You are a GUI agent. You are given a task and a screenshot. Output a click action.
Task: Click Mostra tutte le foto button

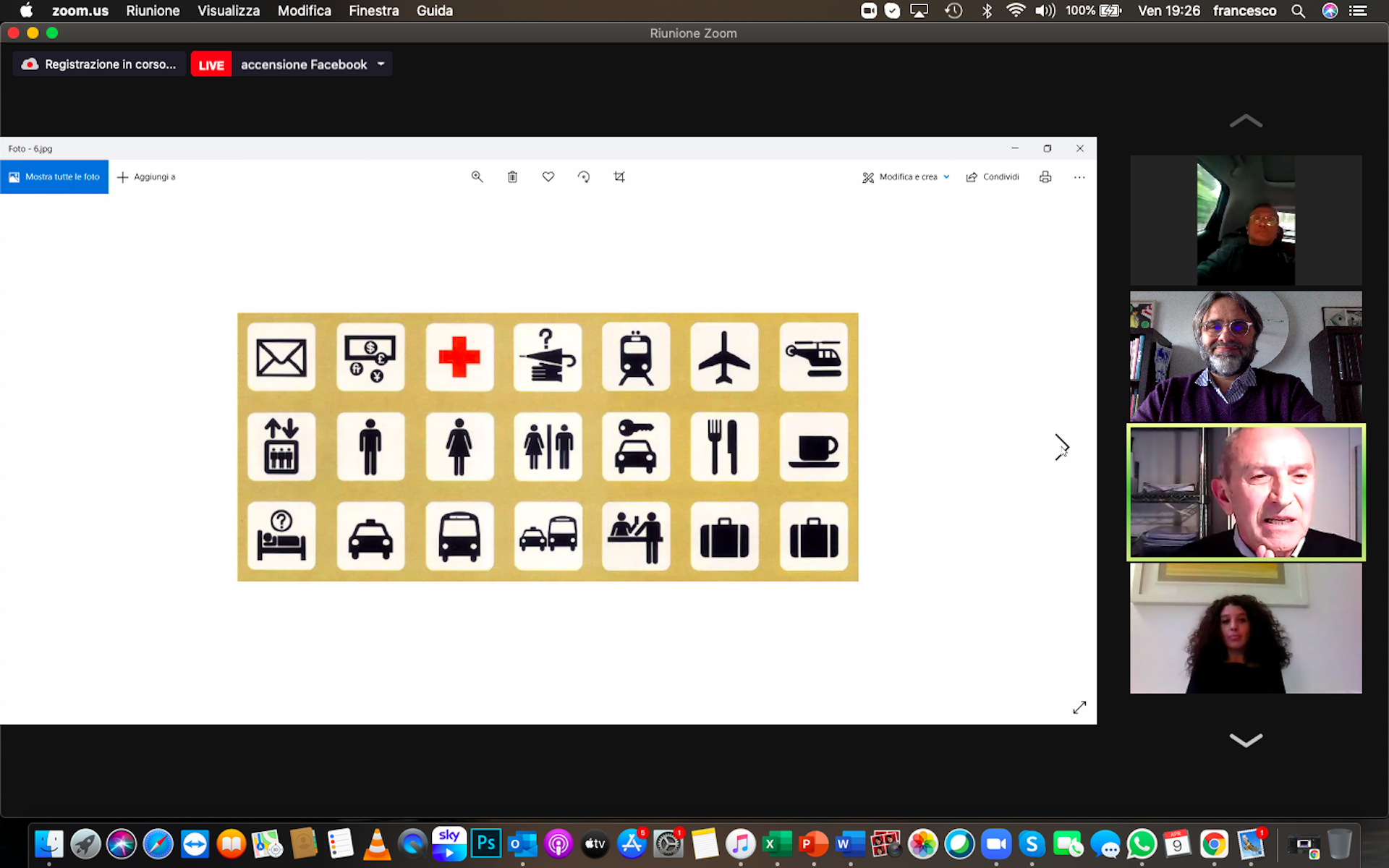[54, 176]
